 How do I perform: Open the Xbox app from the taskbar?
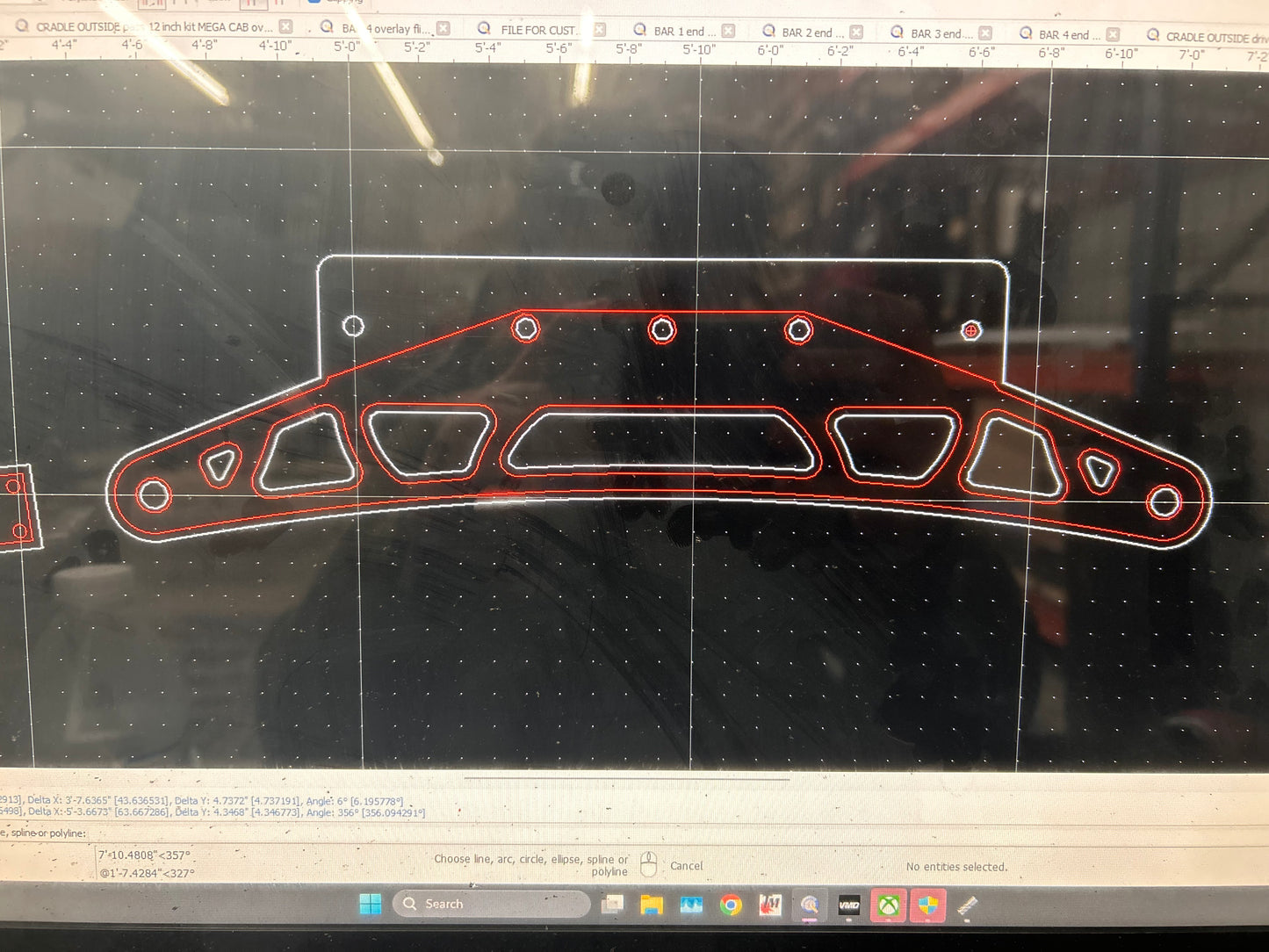click(889, 905)
